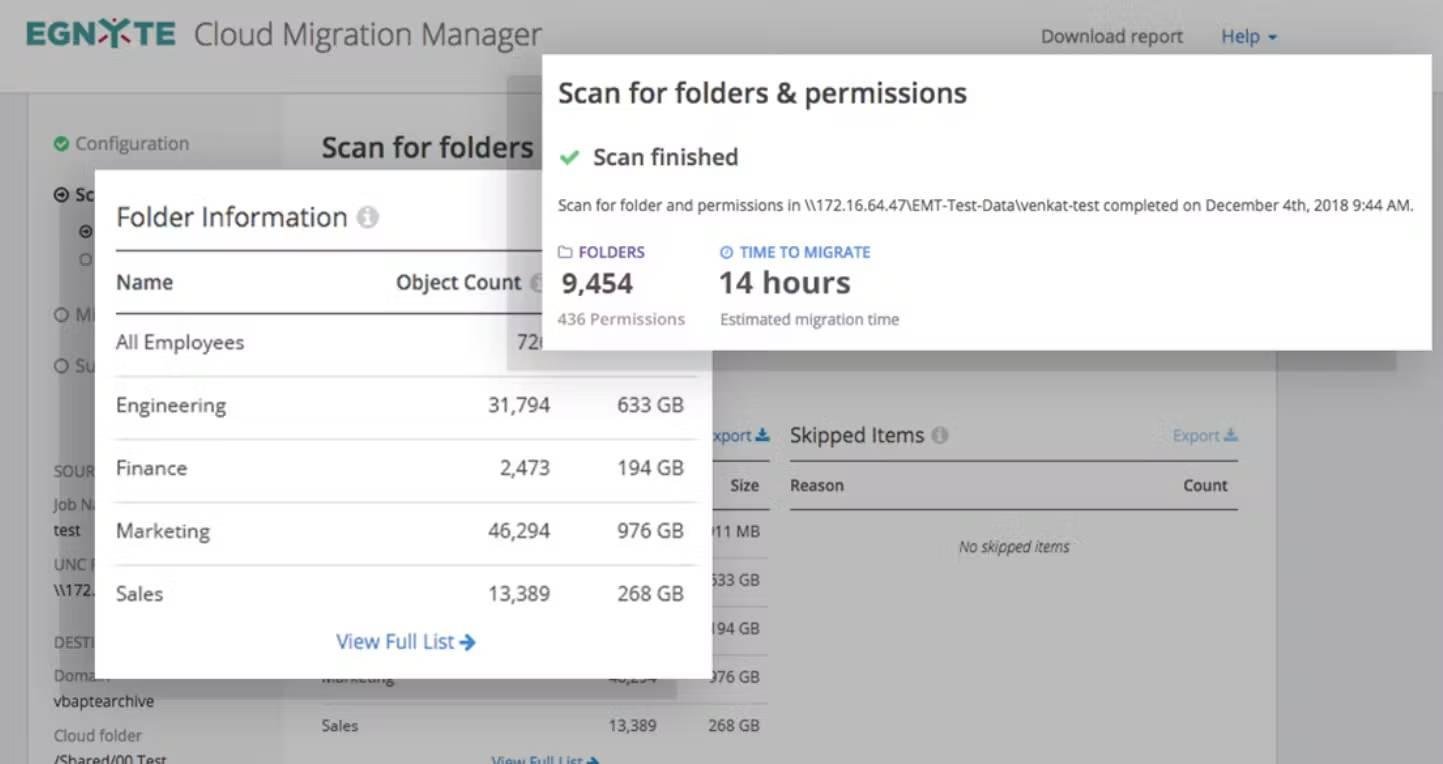Click the Skipped Items heading
The height and width of the screenshot is (764, 1443).
coord(857,436)
